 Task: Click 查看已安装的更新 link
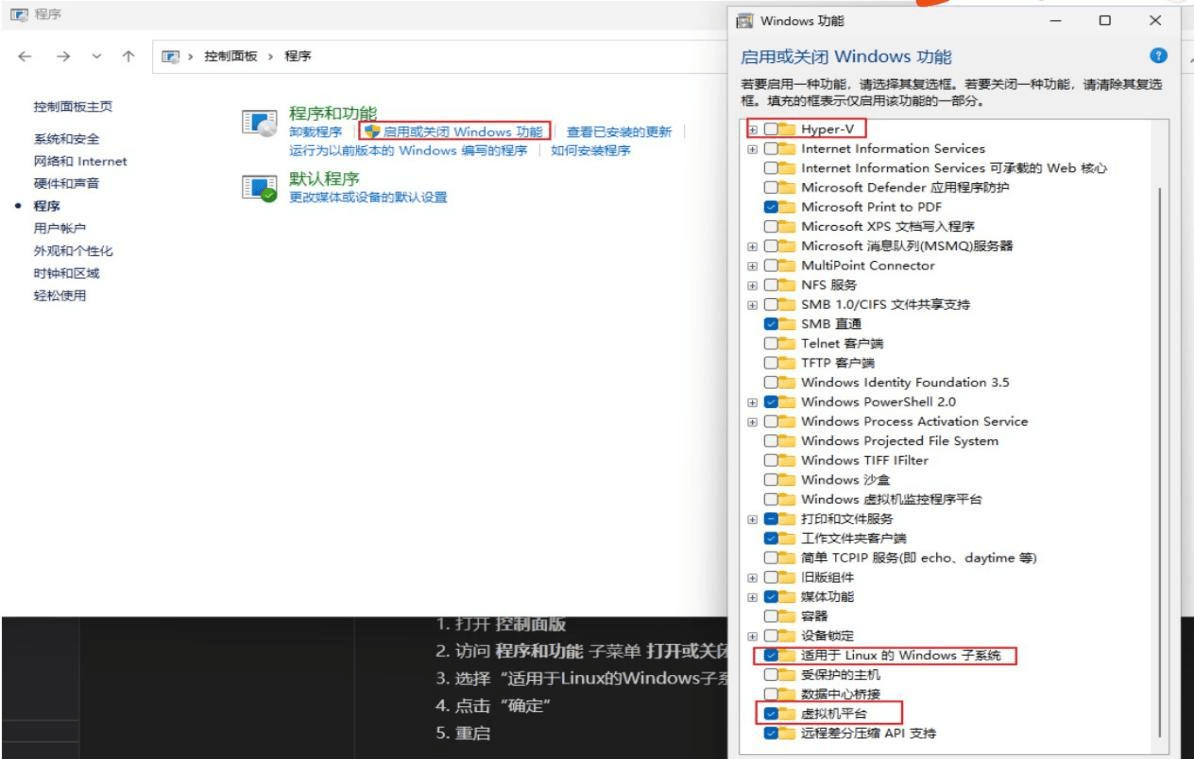coord(619,132)
